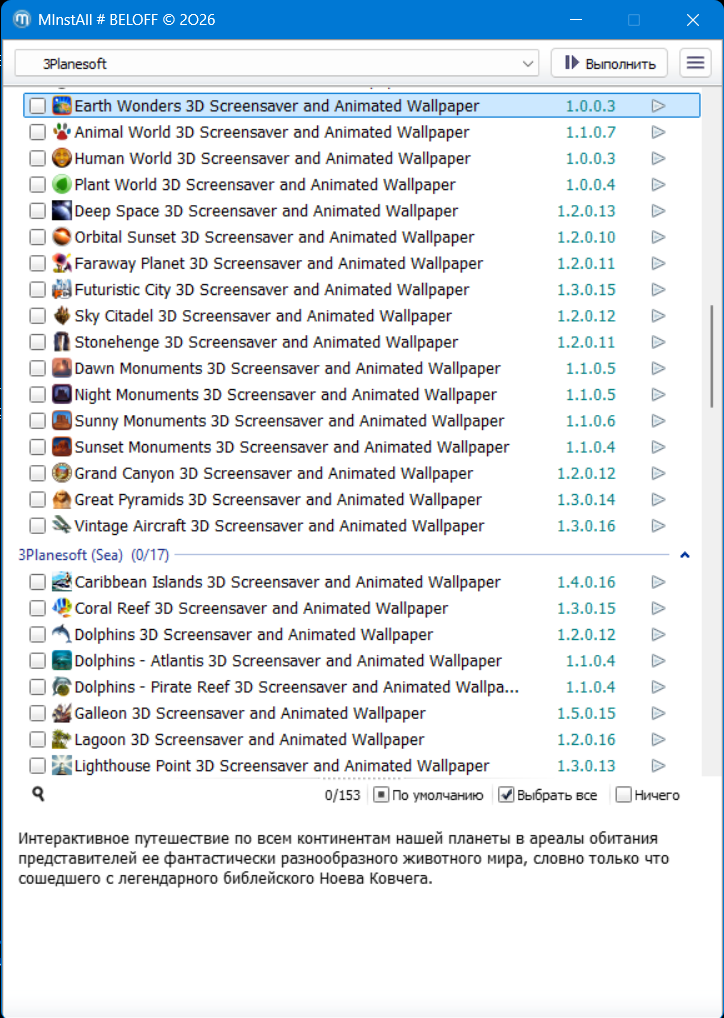Run Coral Reef with its play arrow

(x=658, y=608)
